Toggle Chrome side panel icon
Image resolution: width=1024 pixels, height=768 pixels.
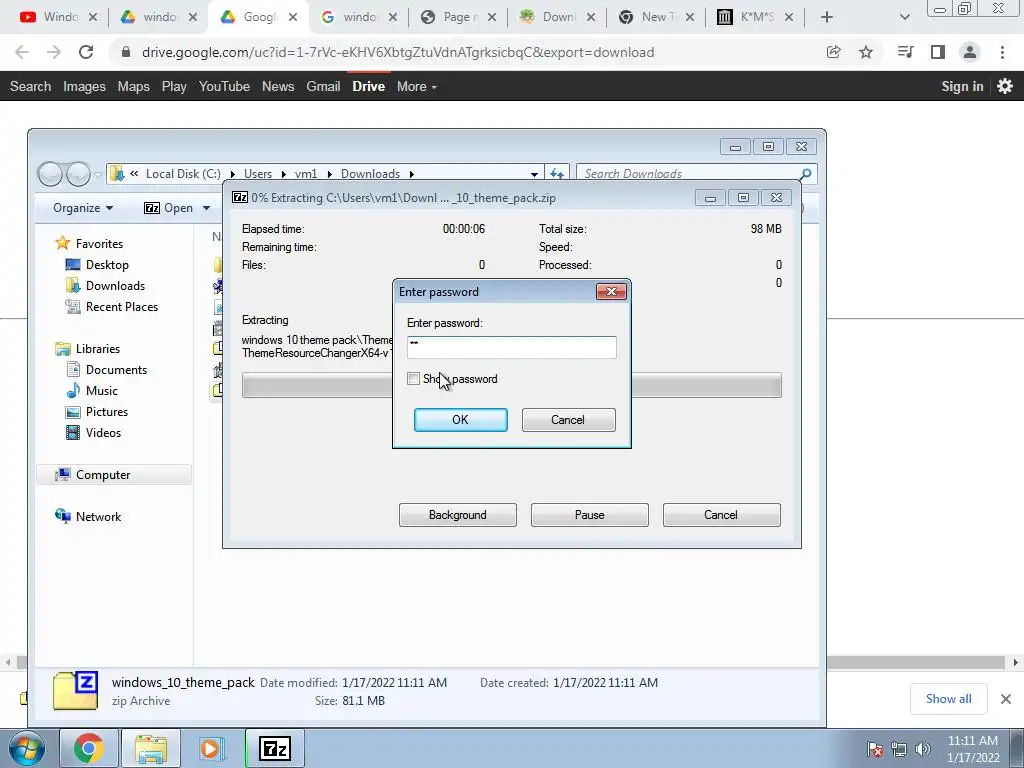point(938,52)
